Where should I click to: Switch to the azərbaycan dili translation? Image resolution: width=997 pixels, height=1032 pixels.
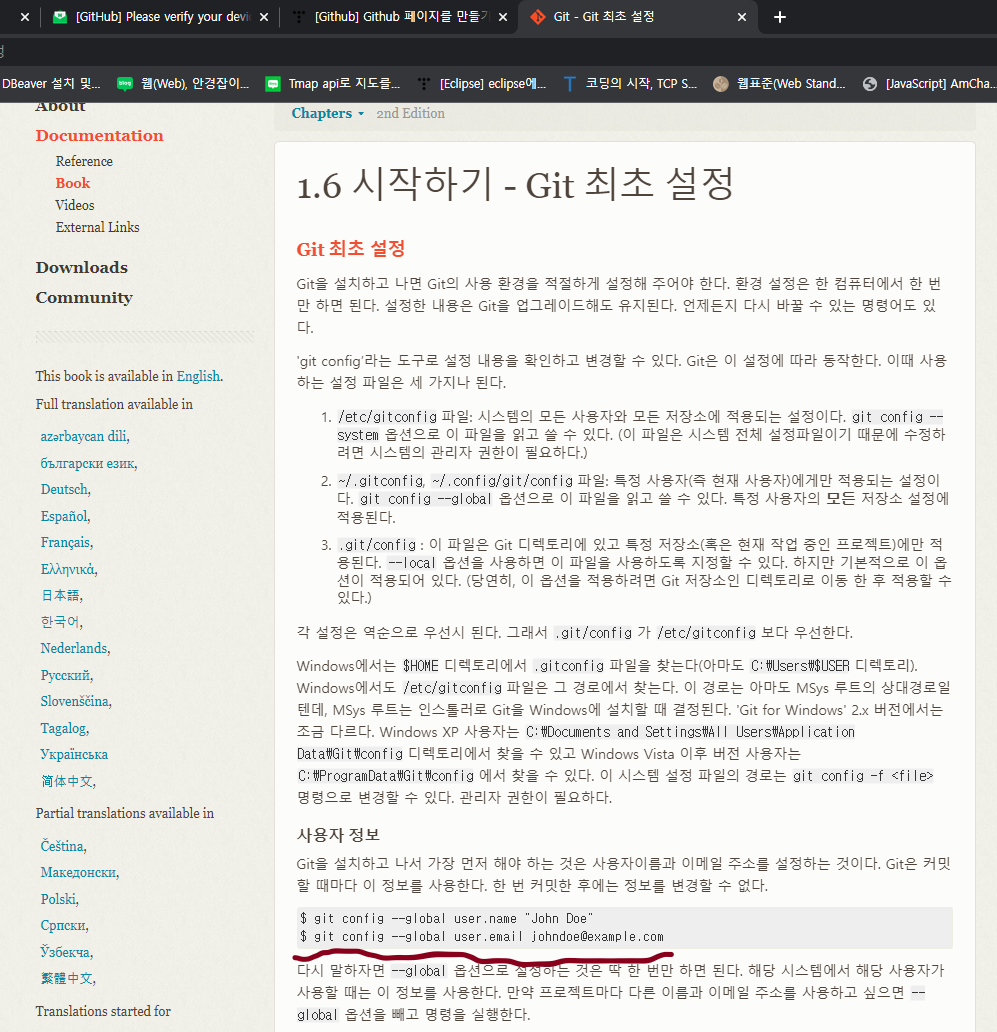[84, 436]
